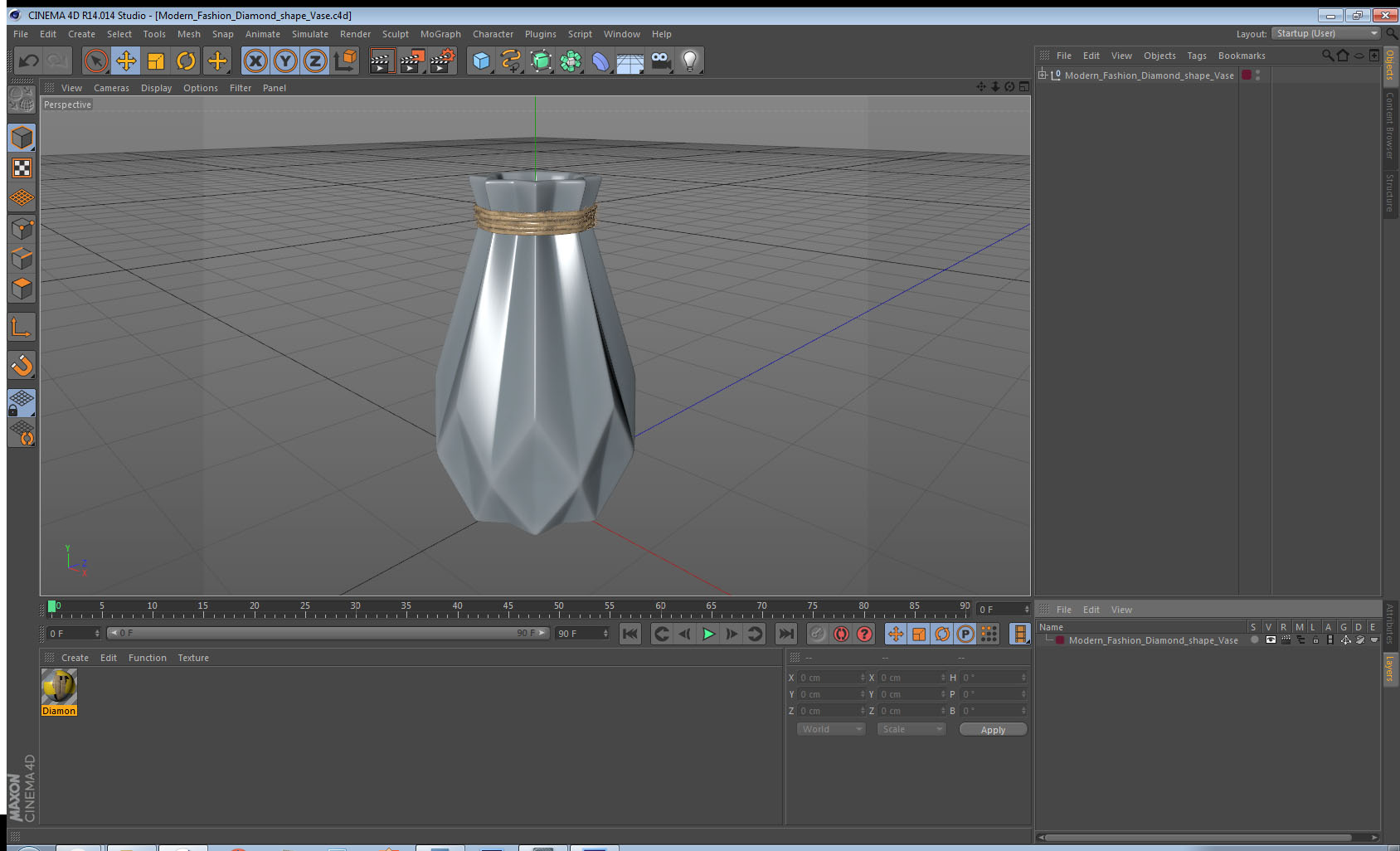Enable the Axis mode tool

[x=22, y=328]
